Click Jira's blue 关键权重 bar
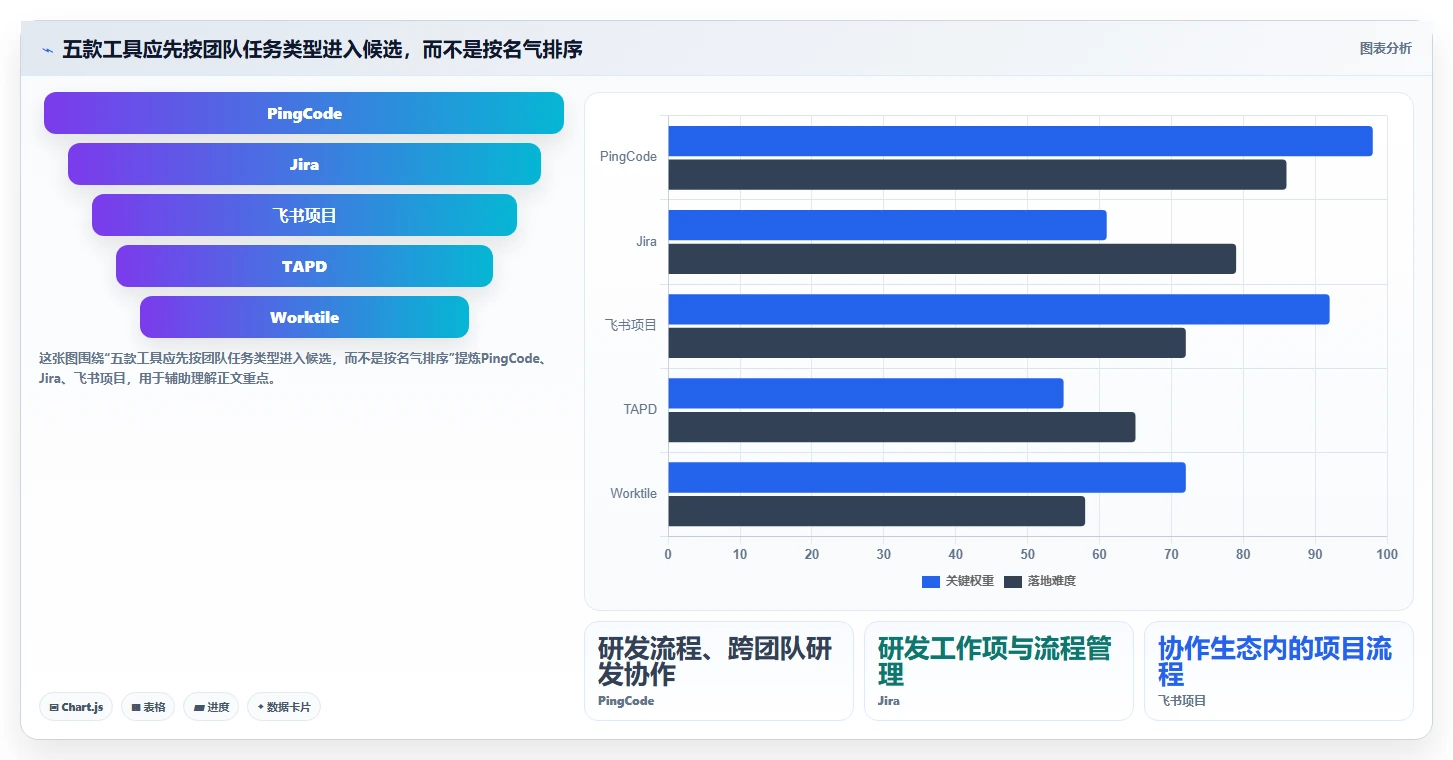Viewport: 1453px width, 760px height. (887, 225)
